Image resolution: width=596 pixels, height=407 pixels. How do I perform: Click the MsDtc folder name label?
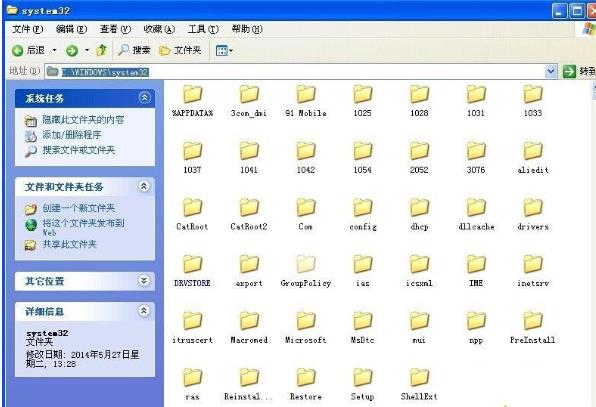[363, 340]
